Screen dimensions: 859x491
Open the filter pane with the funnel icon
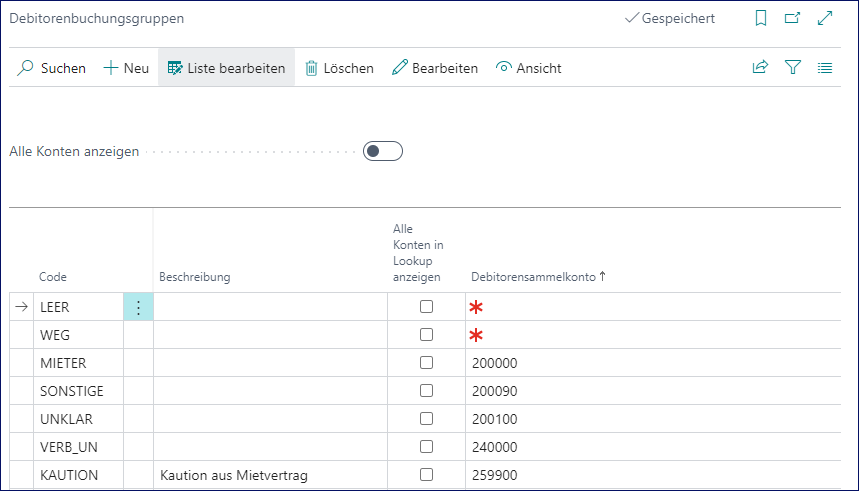[x=793, y=67]
